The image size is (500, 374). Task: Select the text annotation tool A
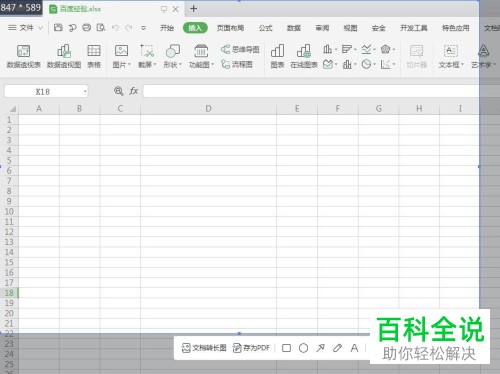[354, 348]
